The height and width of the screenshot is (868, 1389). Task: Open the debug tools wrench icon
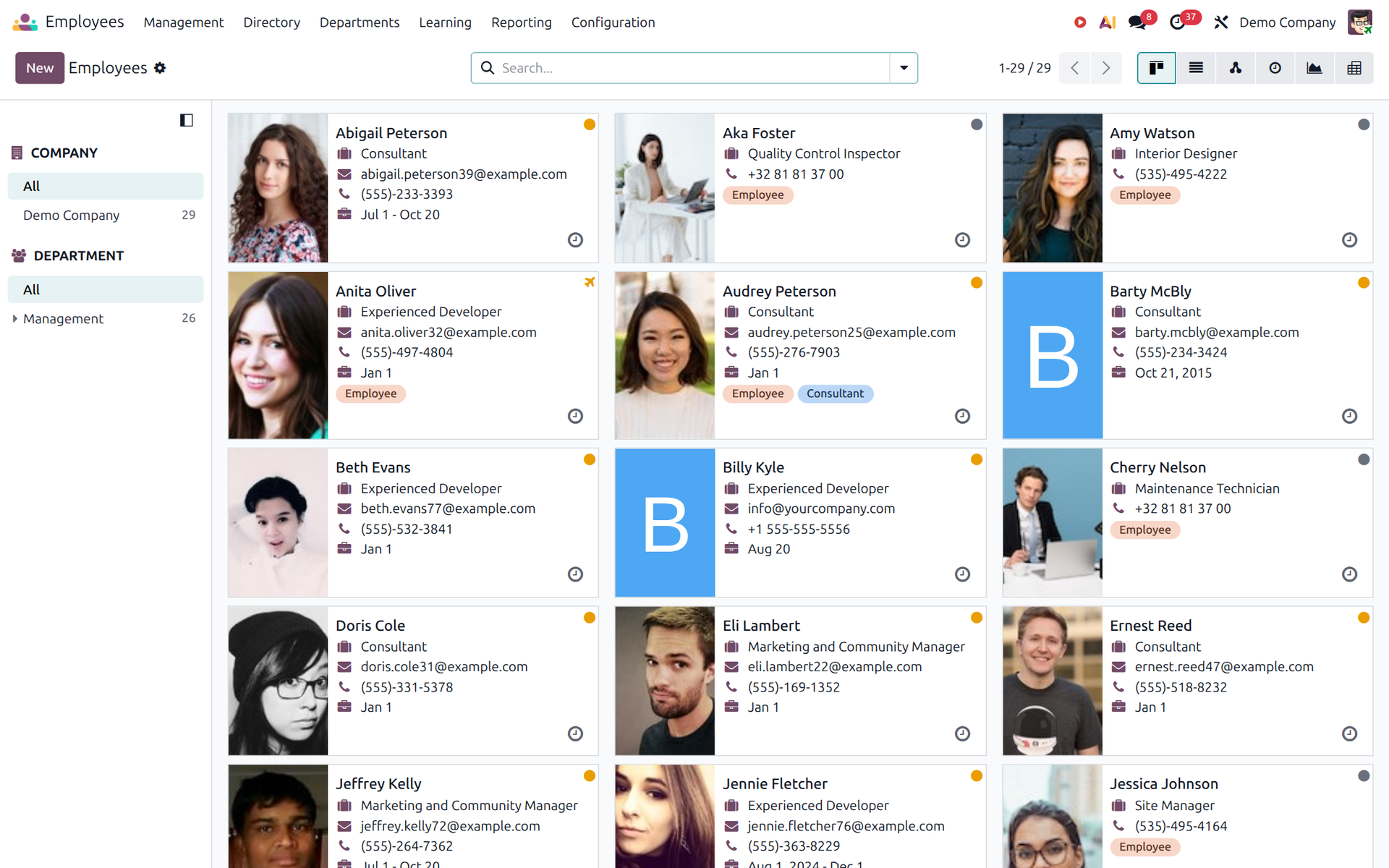click(1221, 22)
